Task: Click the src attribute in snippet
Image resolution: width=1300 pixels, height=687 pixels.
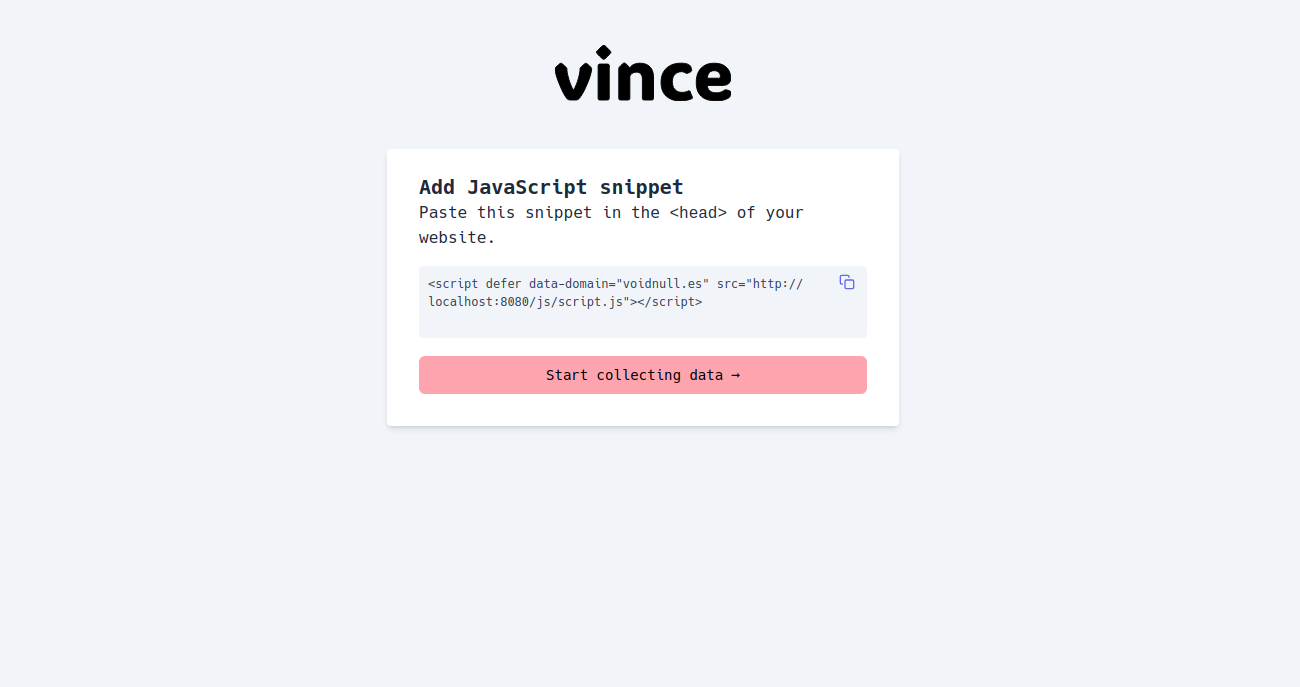Action: (728, 284)
